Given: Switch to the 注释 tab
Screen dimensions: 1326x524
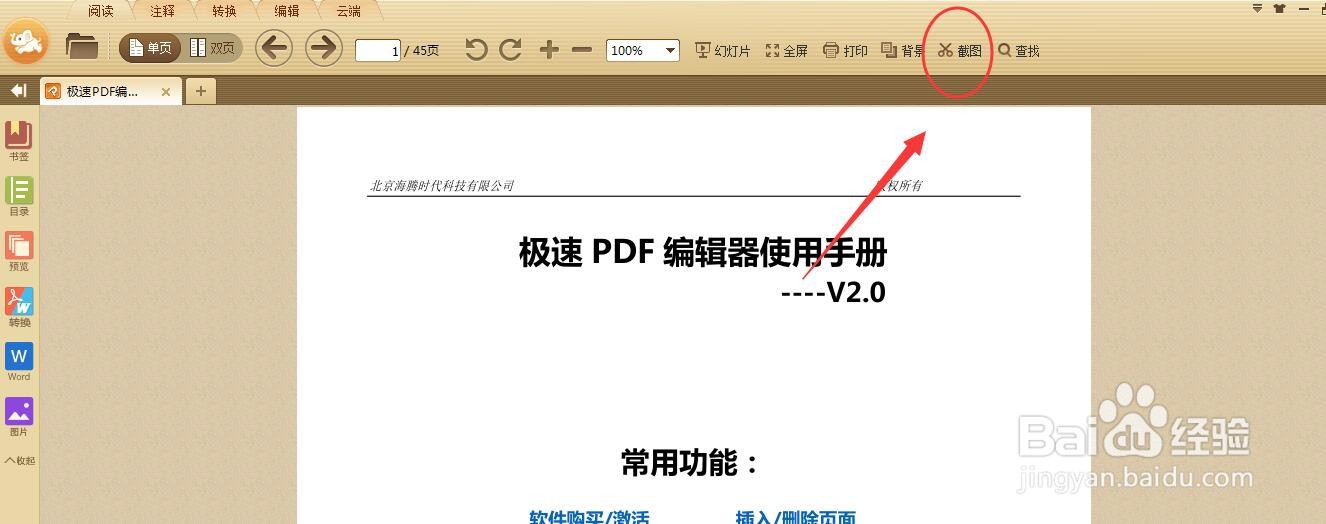Looking at the screenshot, I should click(x=163, y=11).
